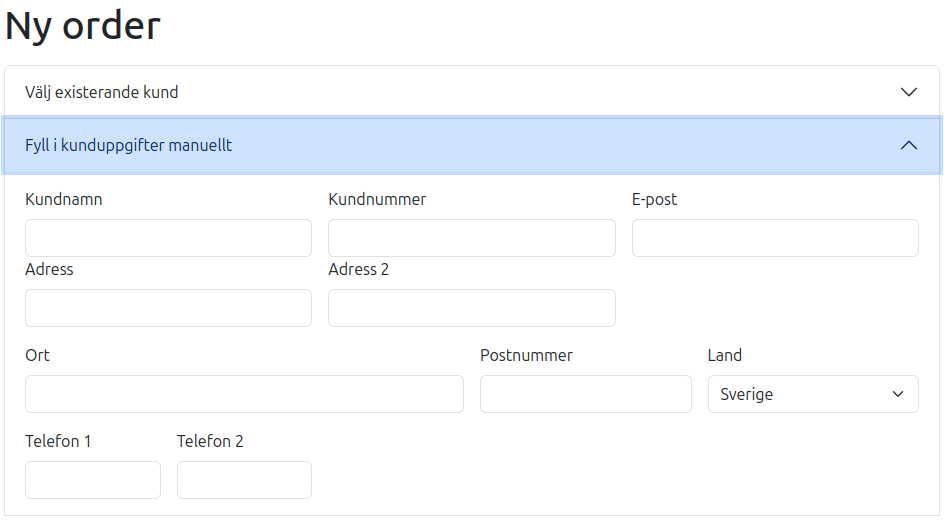
Task: Focus the Kundnamn text field
Action: click(168, 238)
